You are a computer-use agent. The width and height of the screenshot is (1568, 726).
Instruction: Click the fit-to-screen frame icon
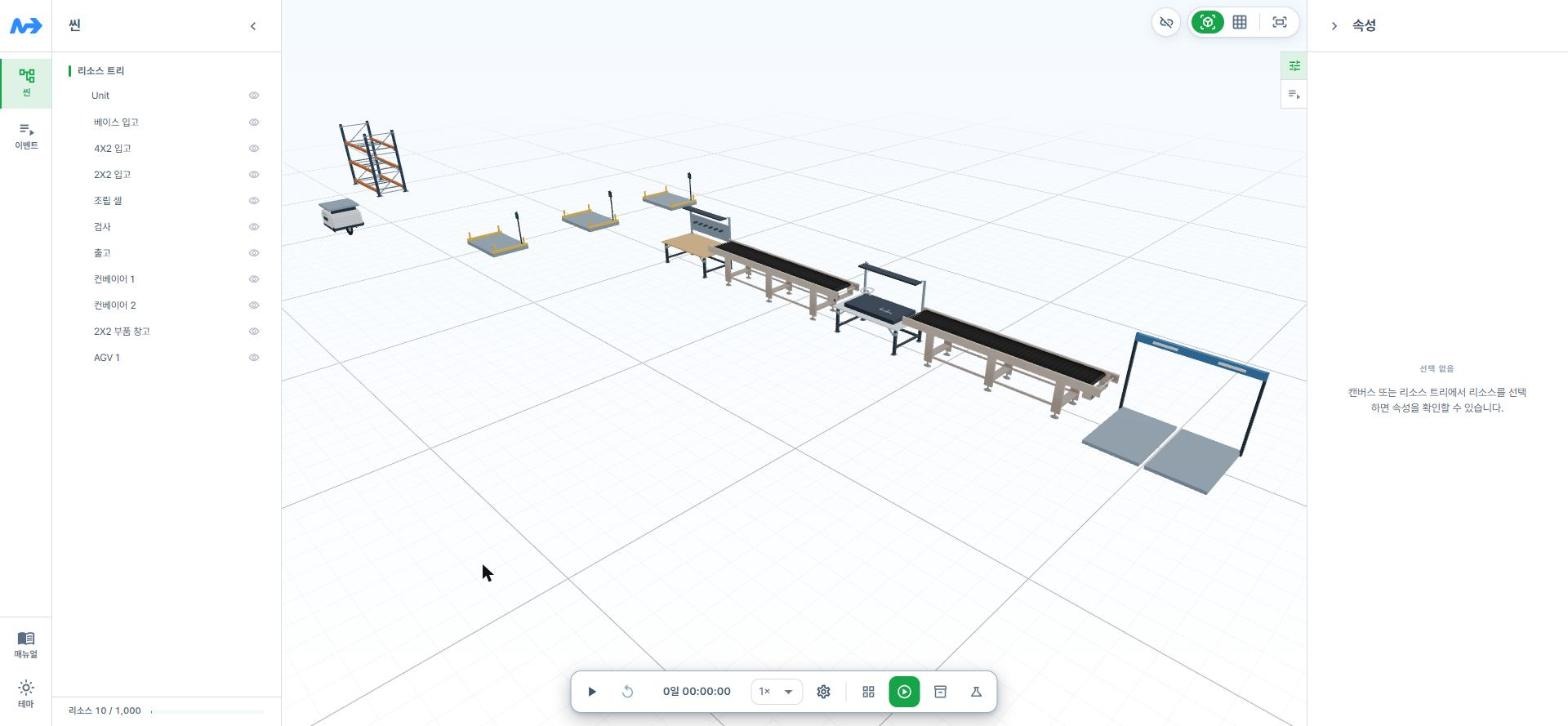[1279, 22]
